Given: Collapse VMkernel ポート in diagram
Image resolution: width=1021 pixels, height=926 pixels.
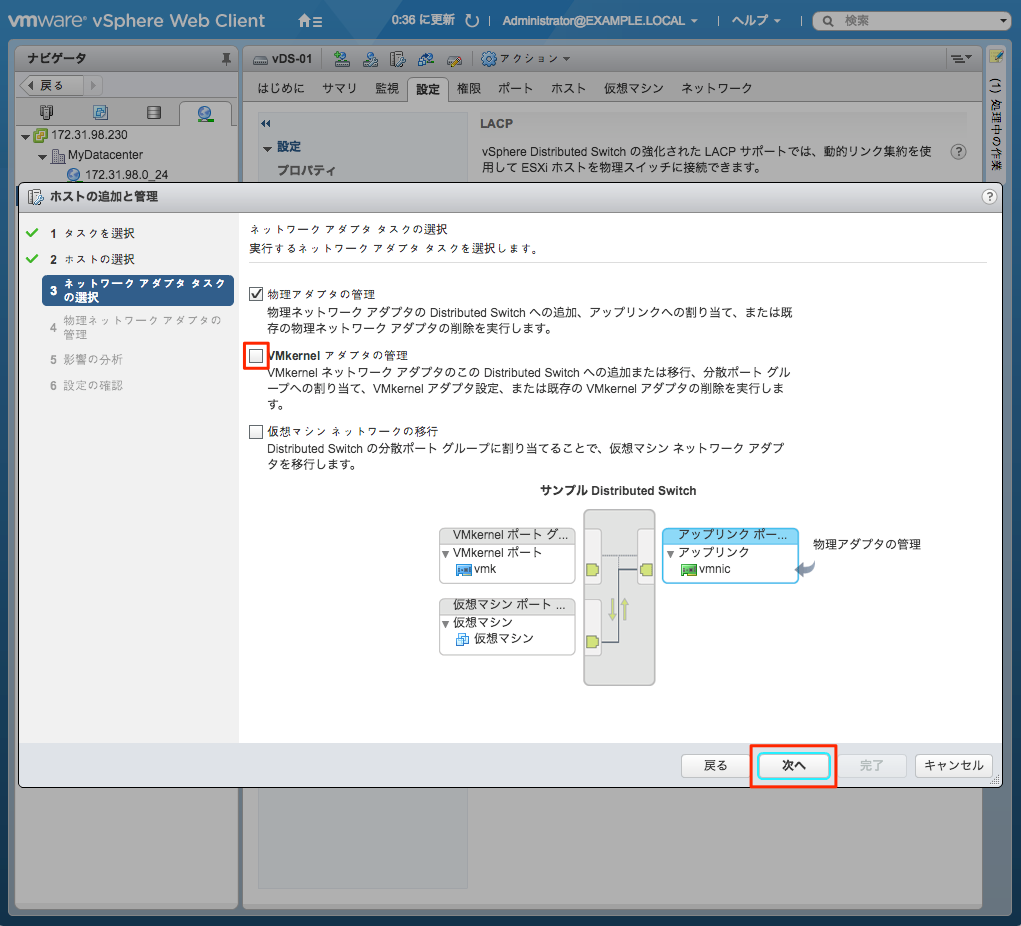Looking at the screenshot, I should 445,554.
